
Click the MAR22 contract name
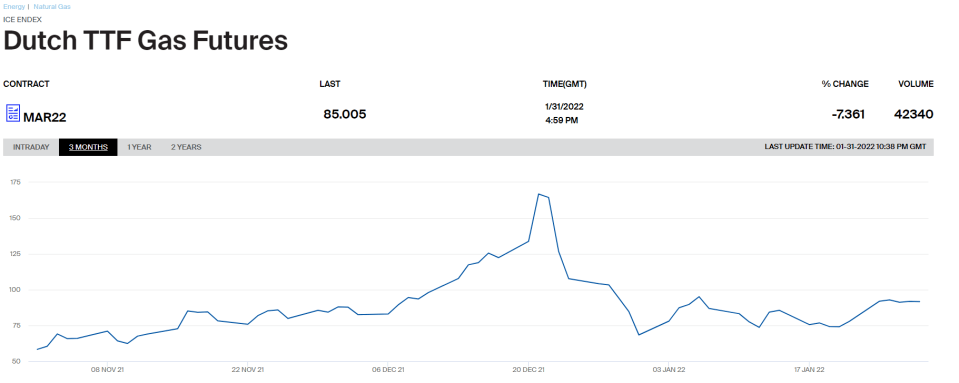click(45, 116)
